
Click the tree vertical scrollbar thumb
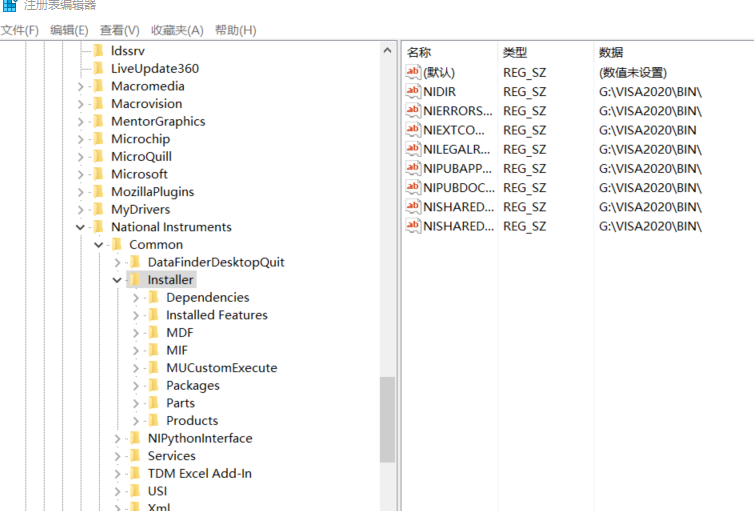click(x=387, y=420)
